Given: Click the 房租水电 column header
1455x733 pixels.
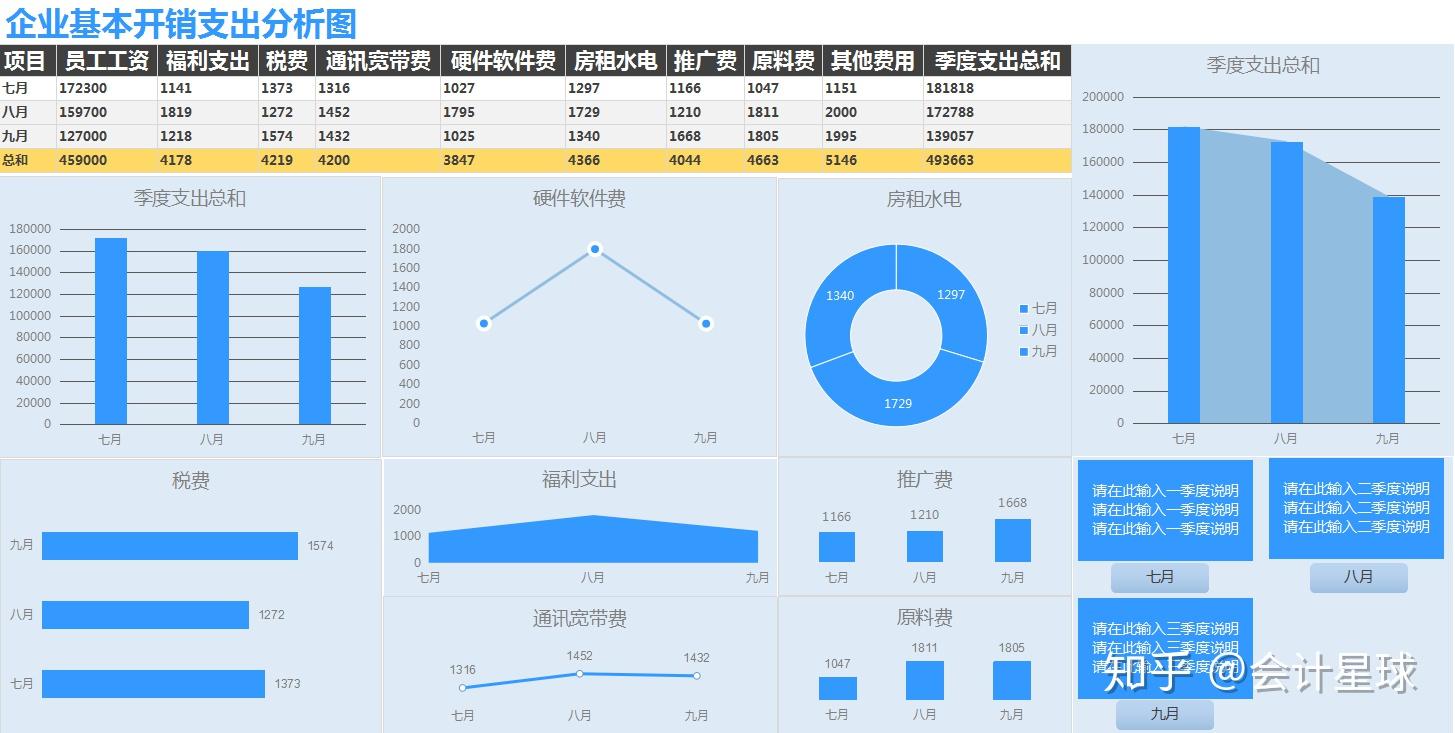Looking at the screenshot, I should coord(616,61).
